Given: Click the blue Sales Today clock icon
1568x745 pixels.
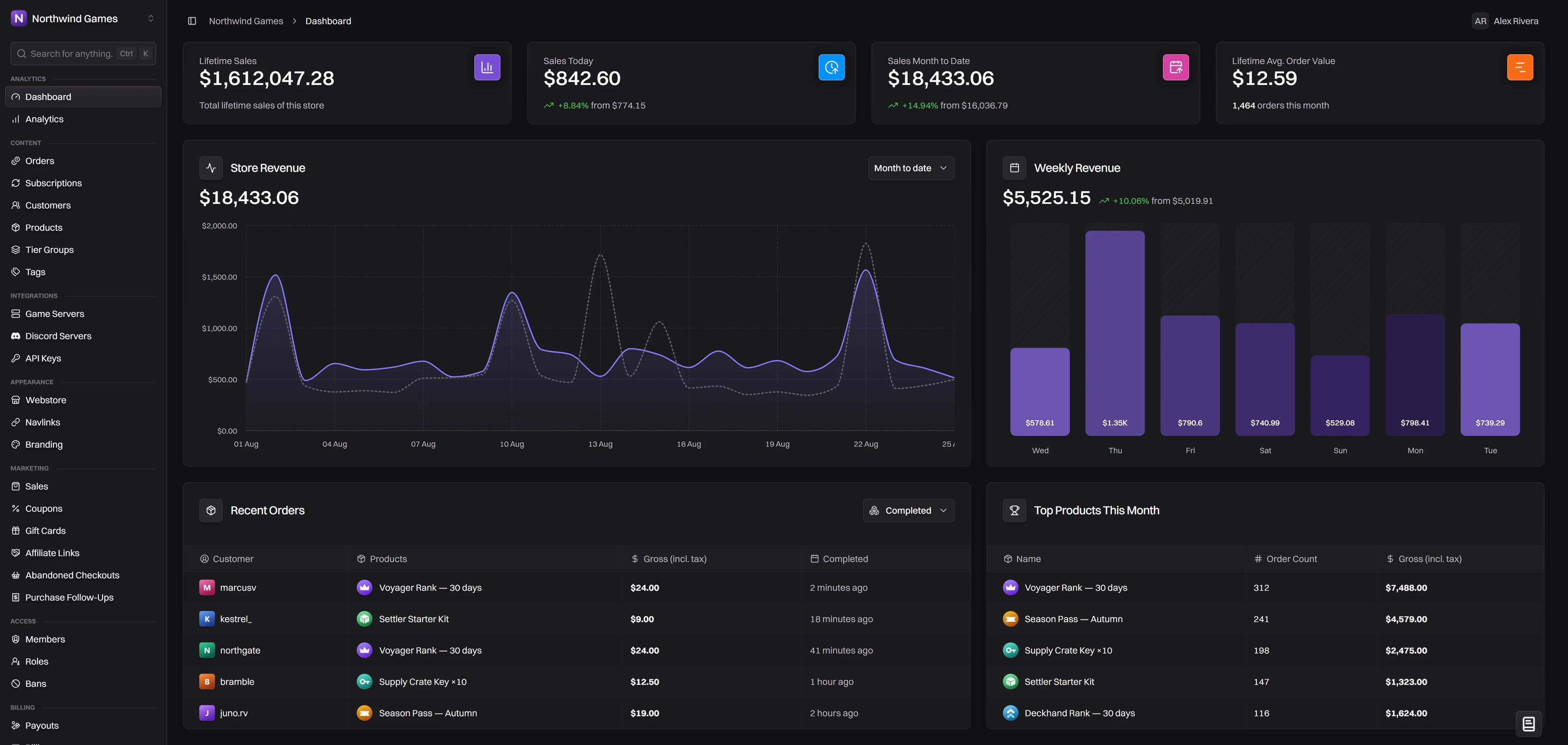Looking at the screenshot, I should 831,67.
